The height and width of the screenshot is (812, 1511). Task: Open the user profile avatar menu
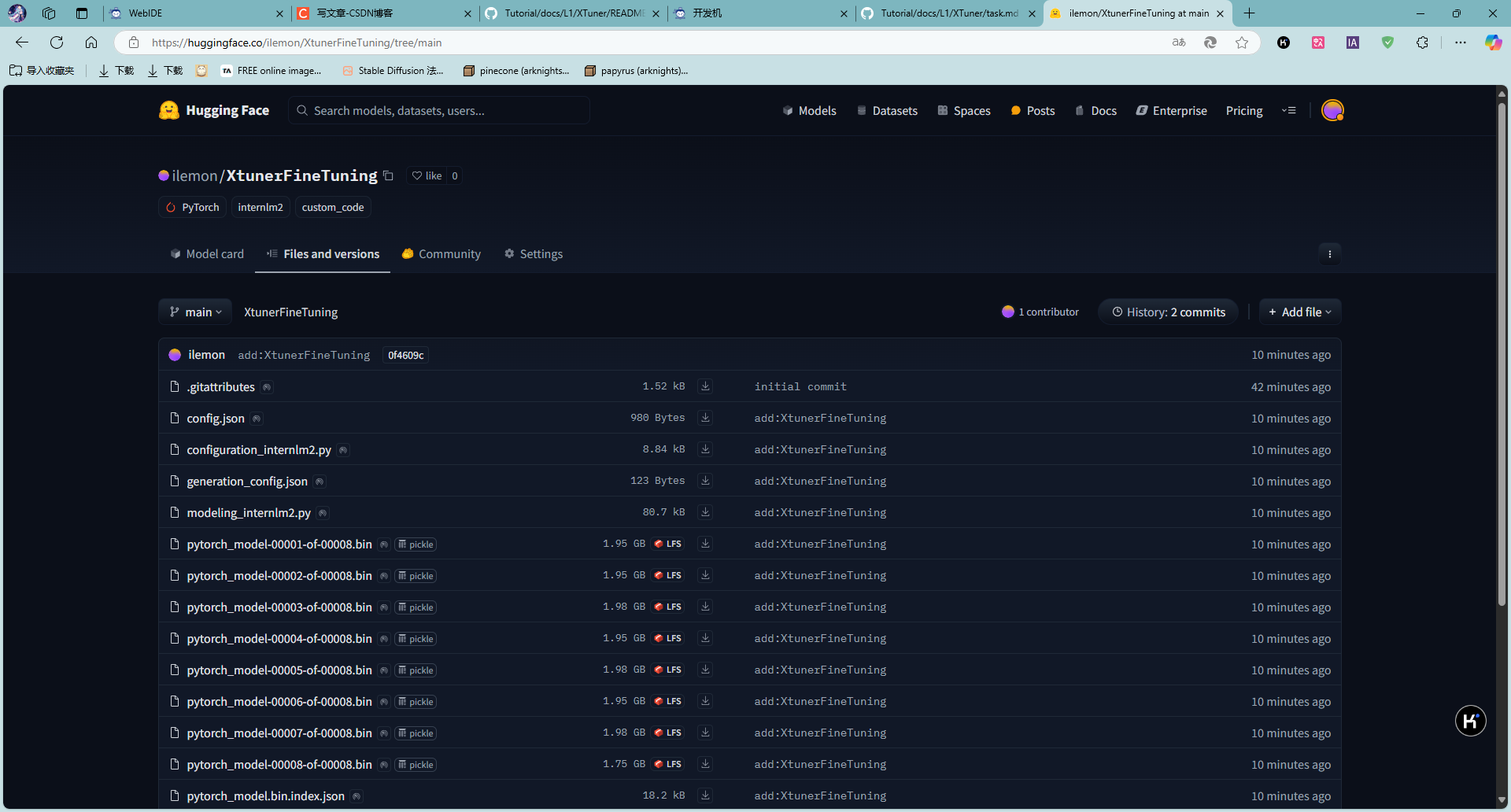click(1332, 110)
